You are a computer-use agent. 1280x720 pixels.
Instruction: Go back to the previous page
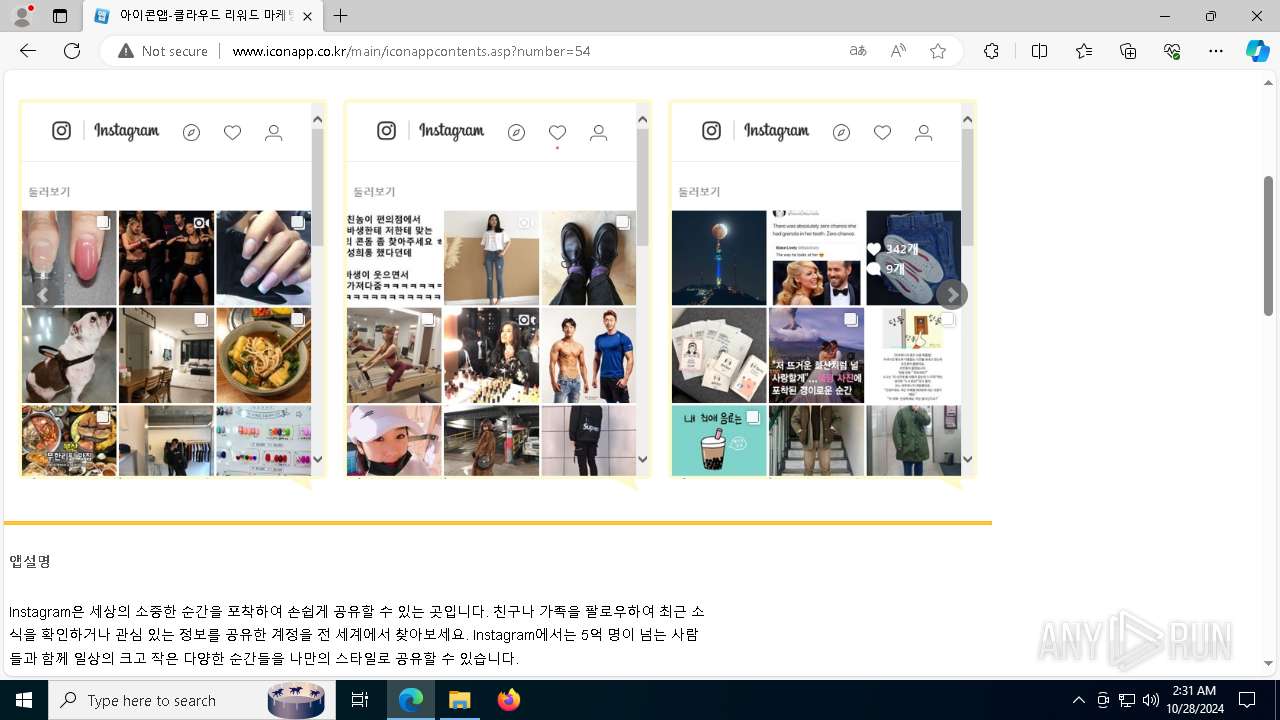(x=28, y=51)
